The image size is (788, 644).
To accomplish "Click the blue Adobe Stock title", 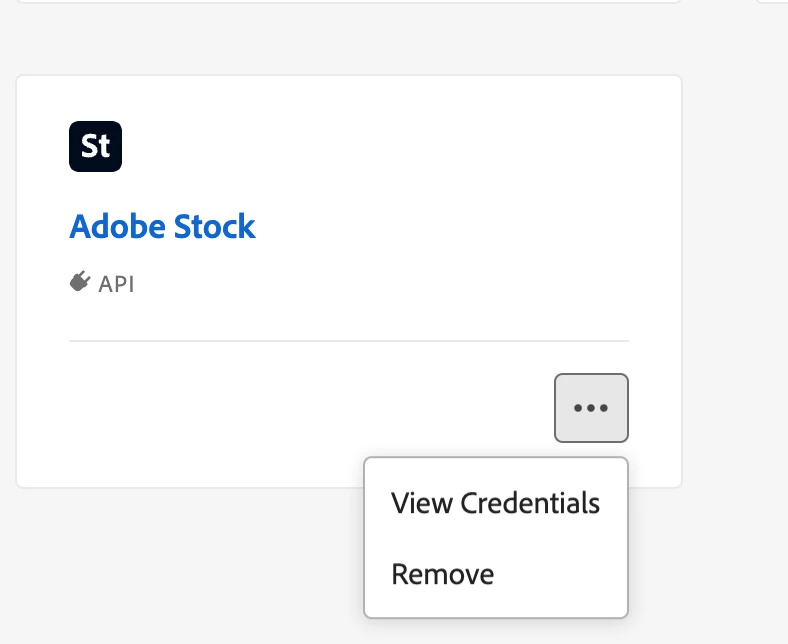I will tap(162, 226).
